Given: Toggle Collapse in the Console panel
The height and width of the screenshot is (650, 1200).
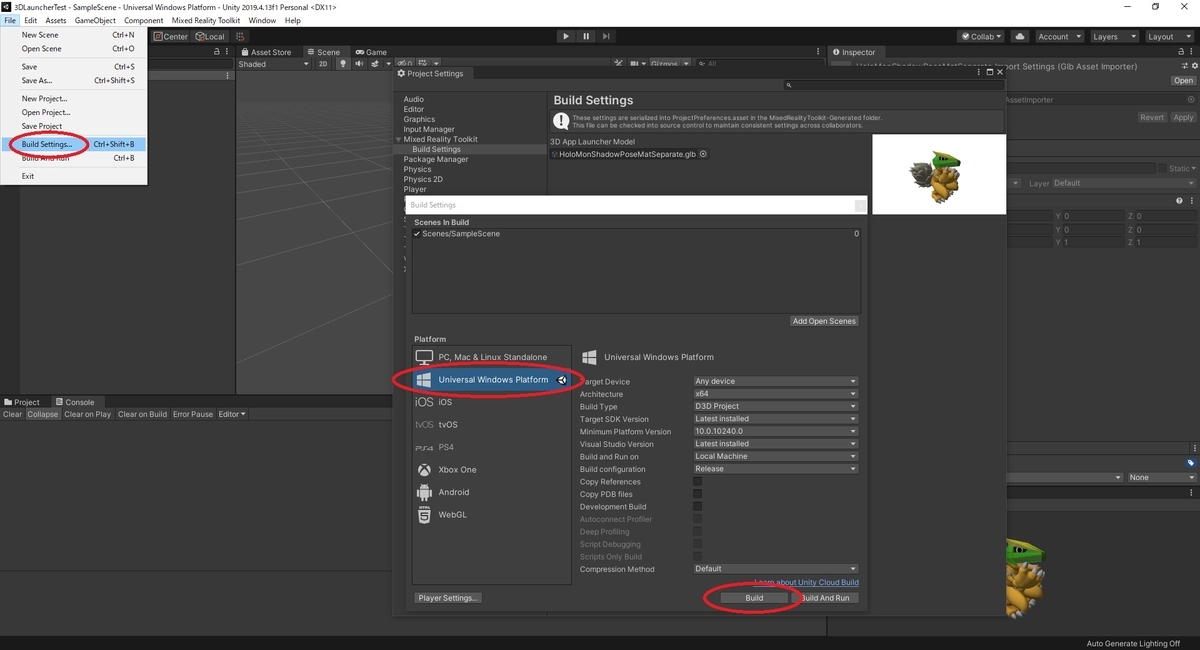Looking at the screenshot, I should (43, 414).
